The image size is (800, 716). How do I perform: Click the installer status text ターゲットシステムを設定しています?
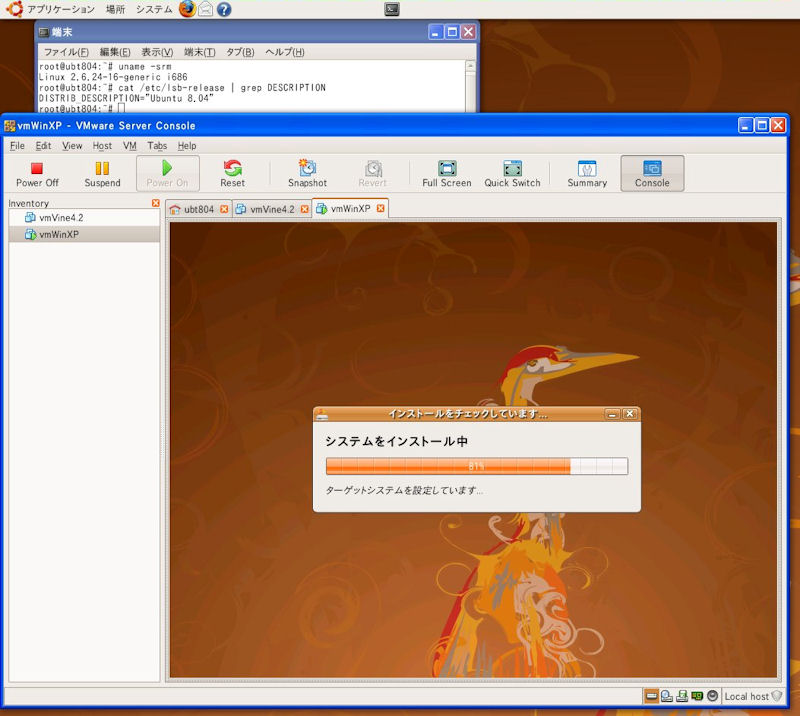[x=404, y=490]
